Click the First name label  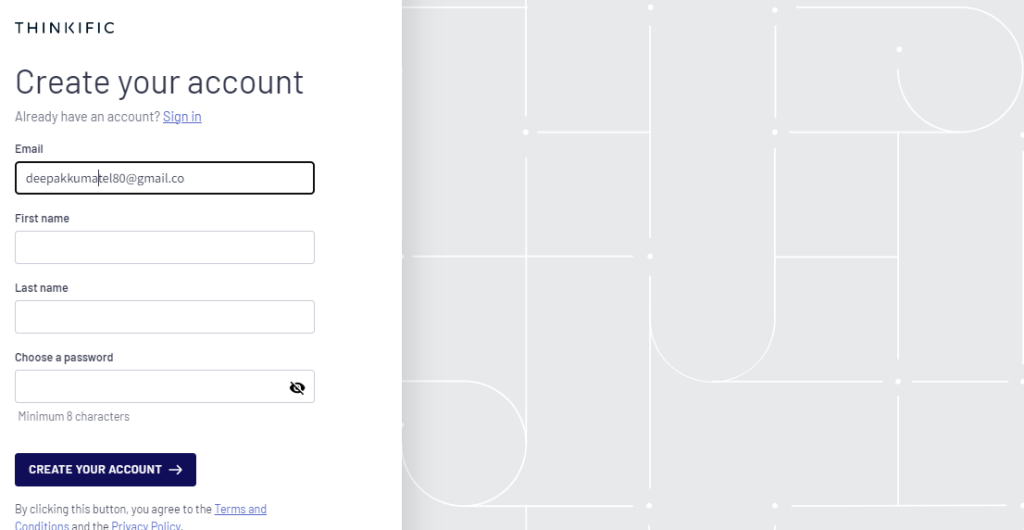point(42,218)
